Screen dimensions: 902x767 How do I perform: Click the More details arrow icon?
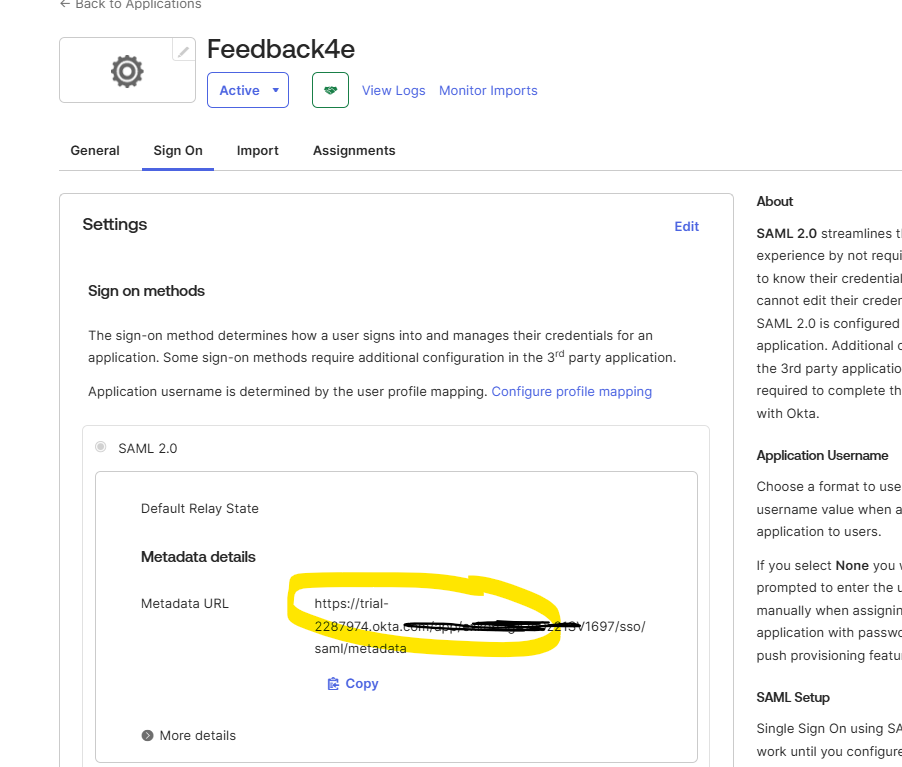click(x=148, y=735)
